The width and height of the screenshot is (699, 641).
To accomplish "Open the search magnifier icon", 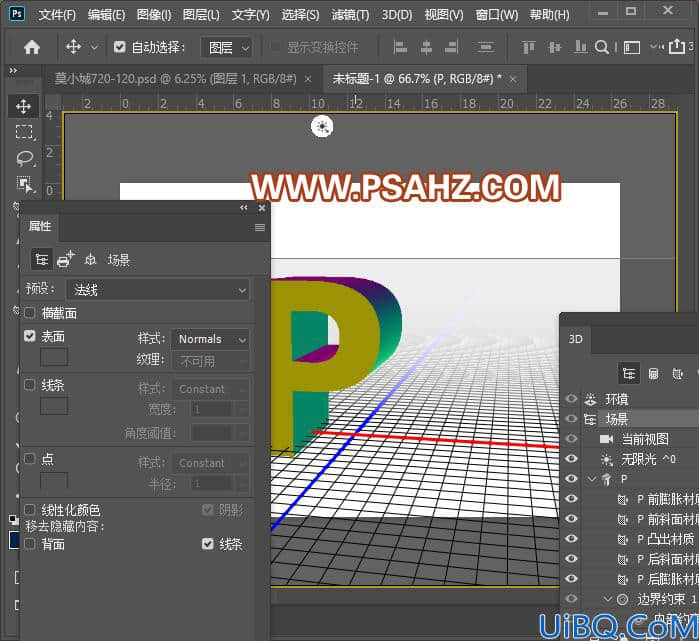I will [602, 47].
